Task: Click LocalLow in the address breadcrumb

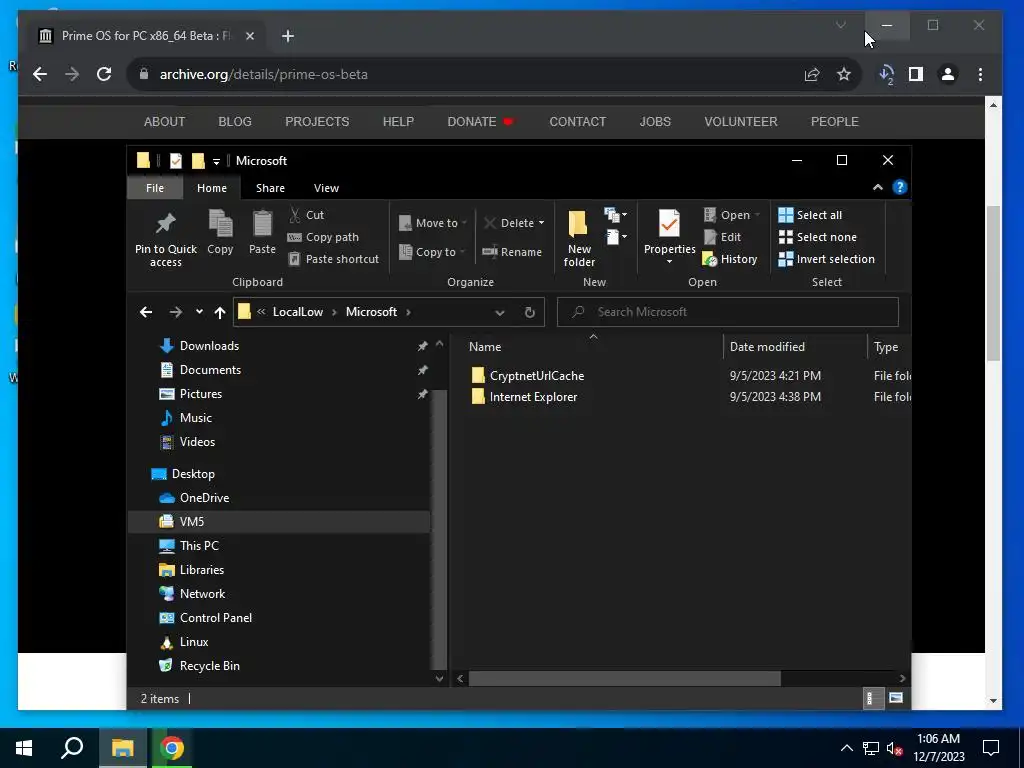Action: pyautogui.click(x=298, y=312)
